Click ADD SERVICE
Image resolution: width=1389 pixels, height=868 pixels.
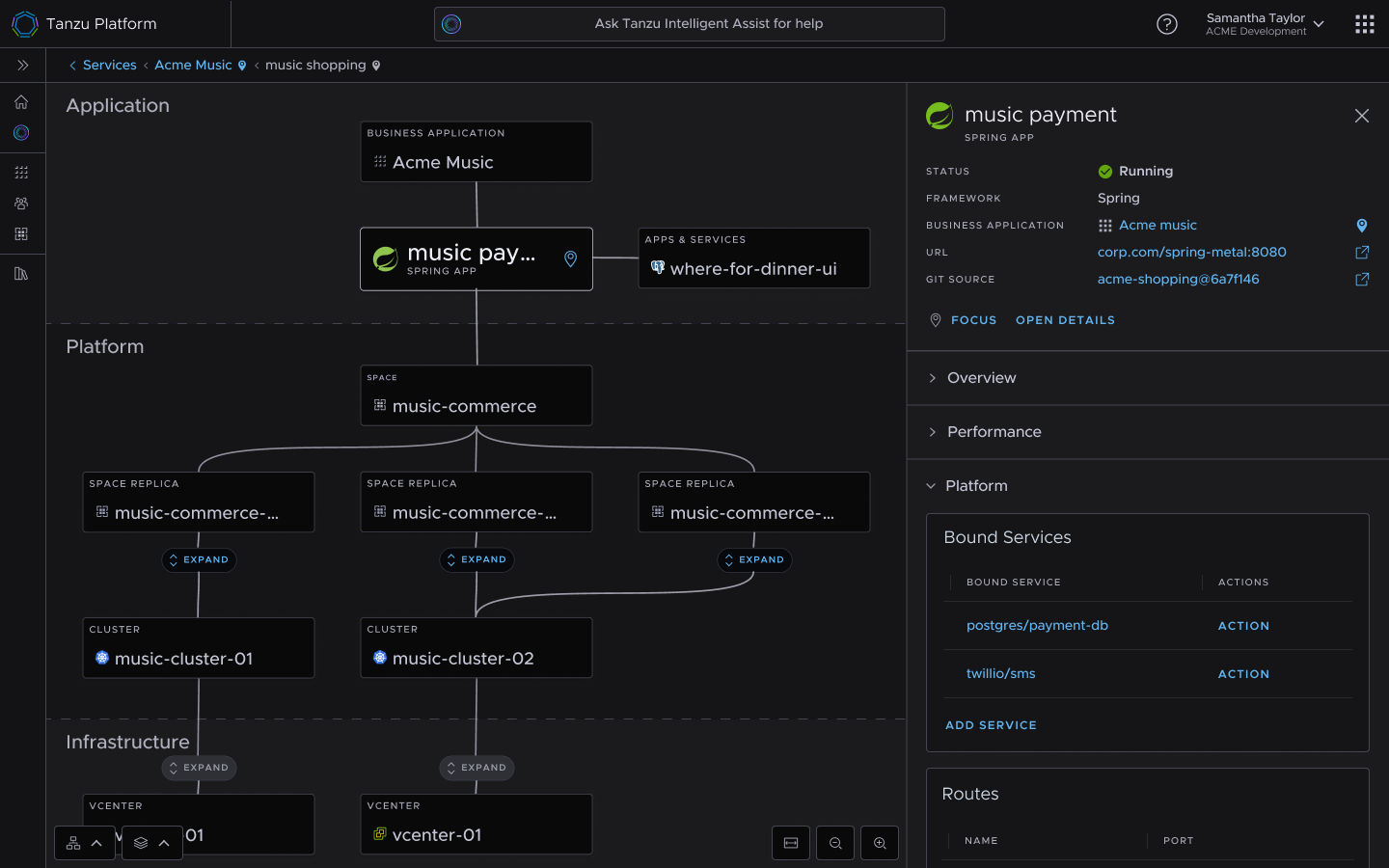tap(991, 725)
